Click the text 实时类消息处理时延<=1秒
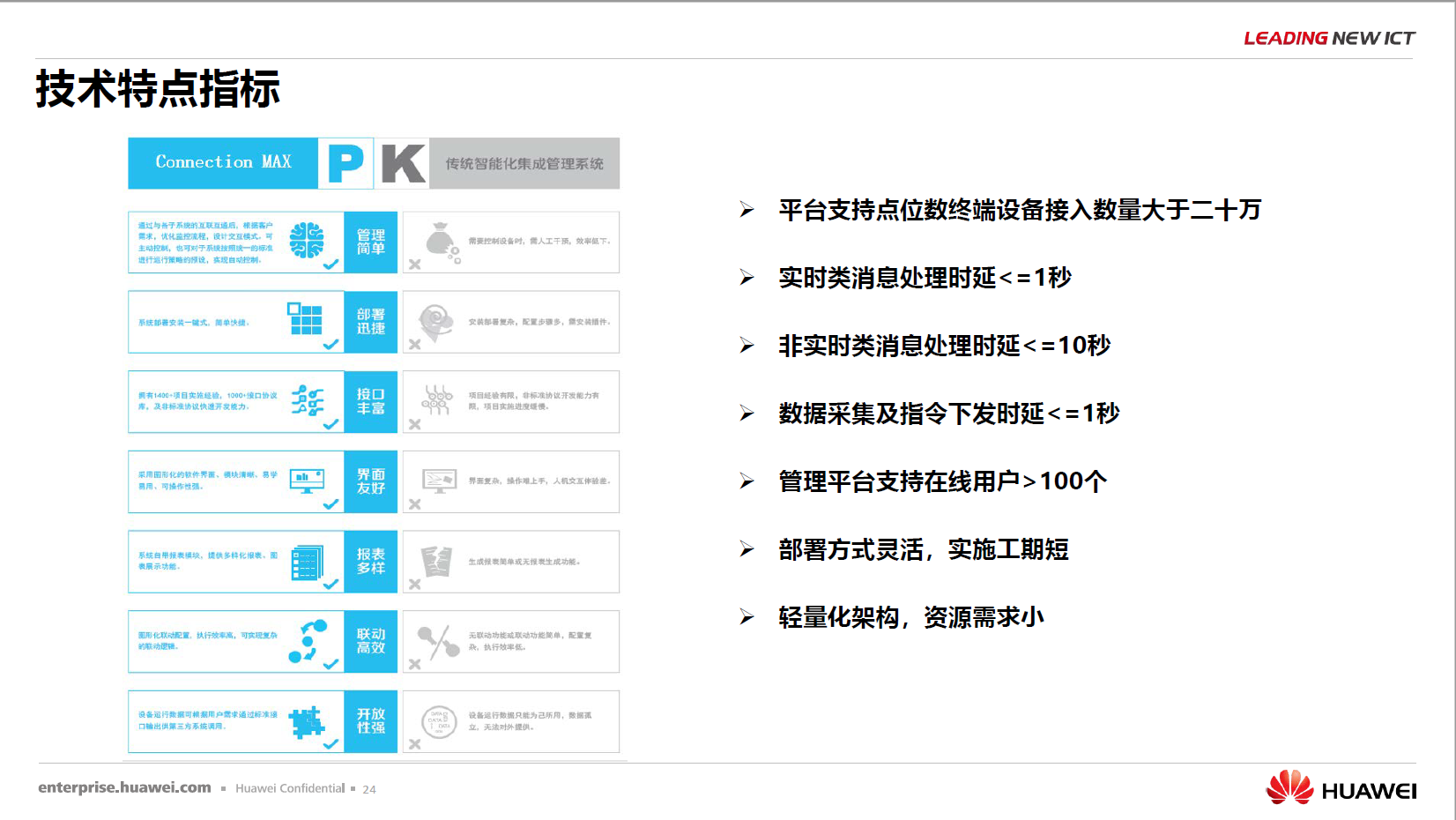This screenshot has width=1456, height=820. (925, 278)
